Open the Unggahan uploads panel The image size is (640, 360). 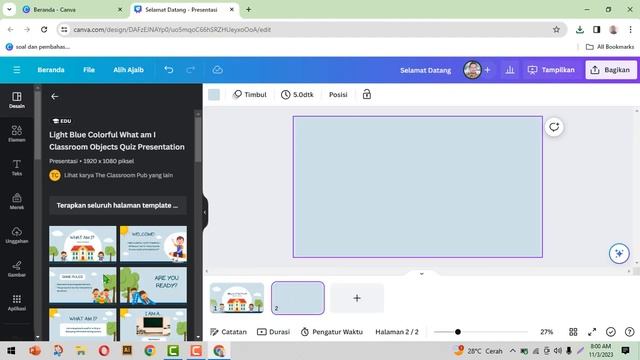(x=17, y=236)
